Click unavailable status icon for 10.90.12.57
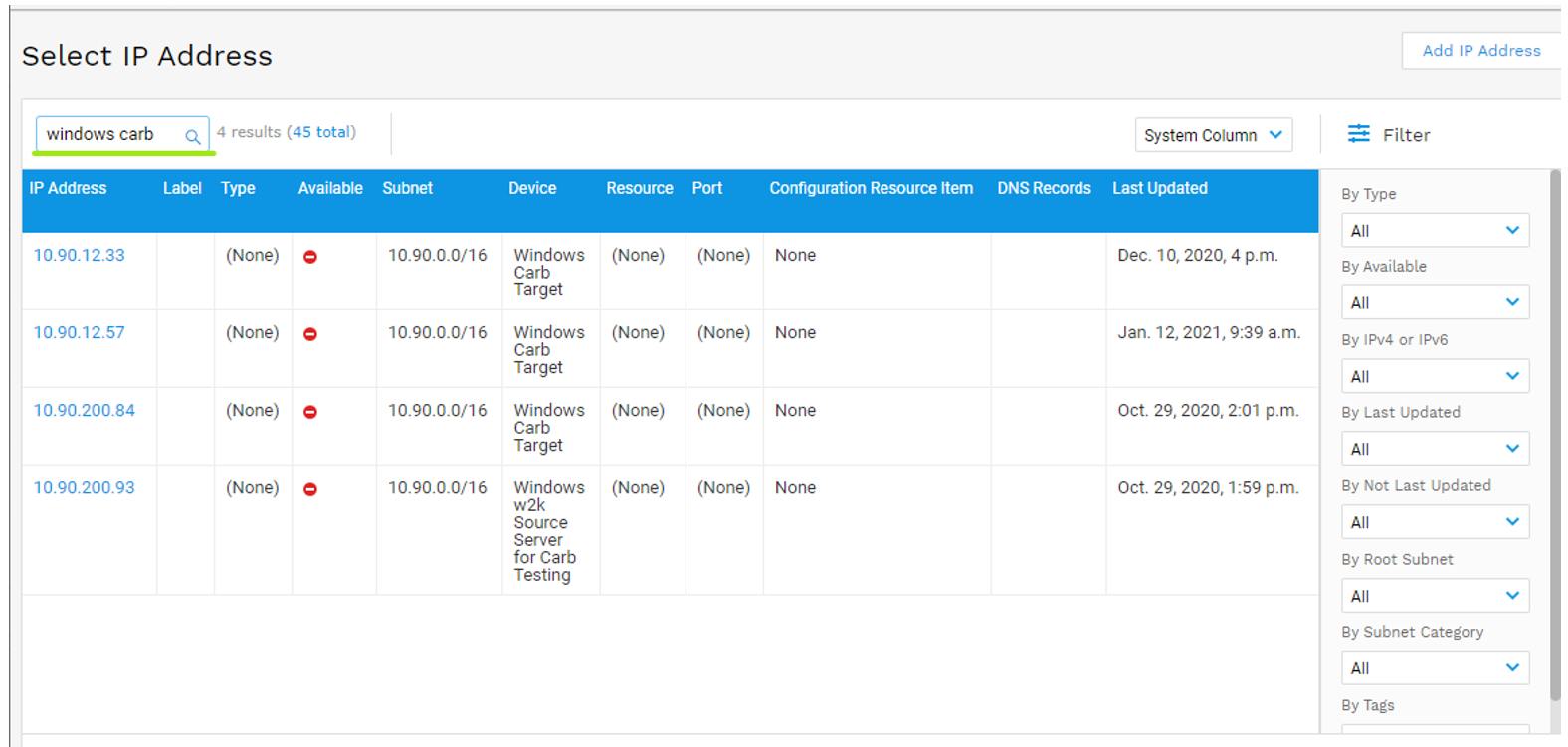1568x747 pixels. (310, 334)
